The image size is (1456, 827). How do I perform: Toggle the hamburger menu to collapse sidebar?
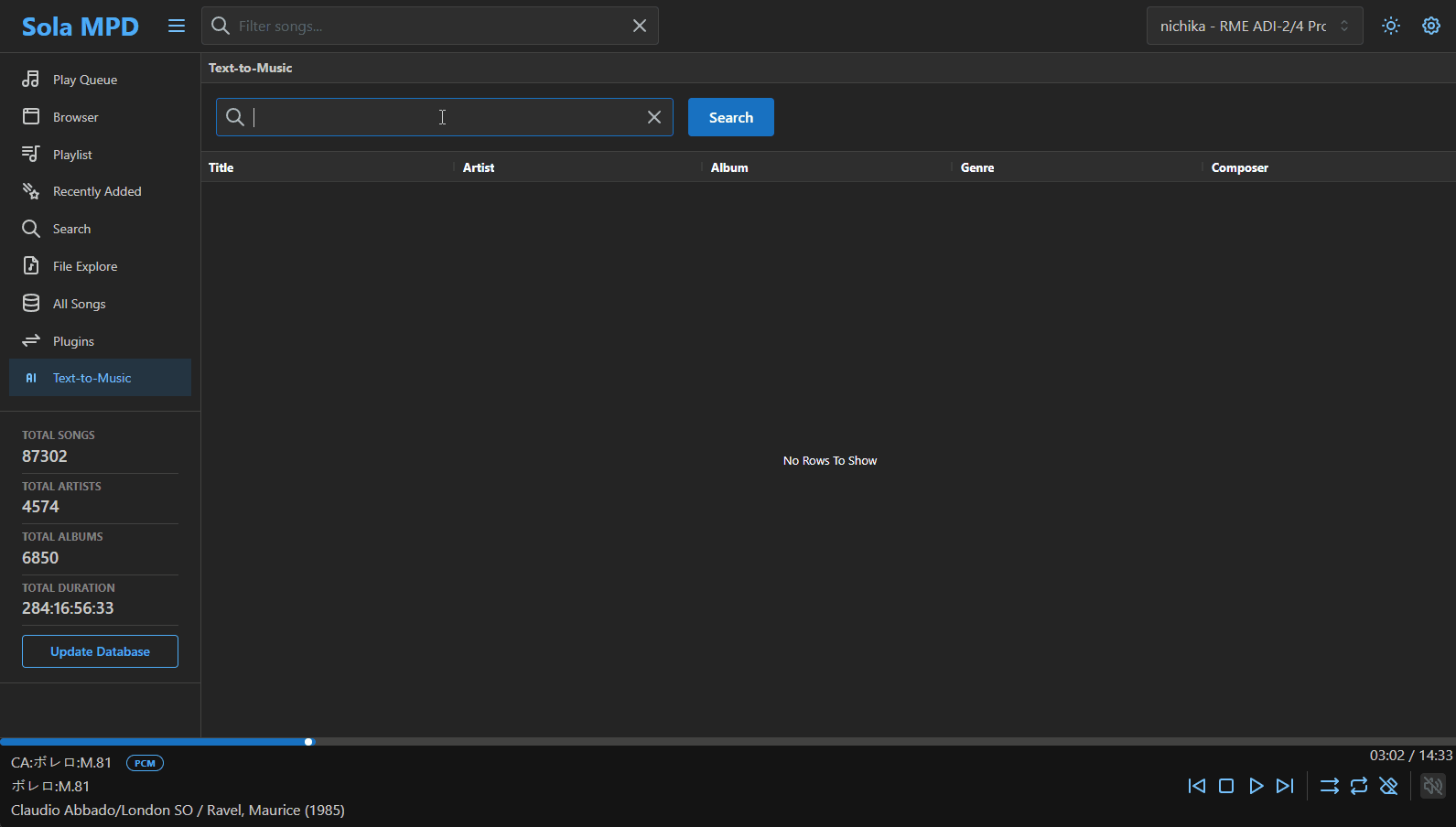177,27
